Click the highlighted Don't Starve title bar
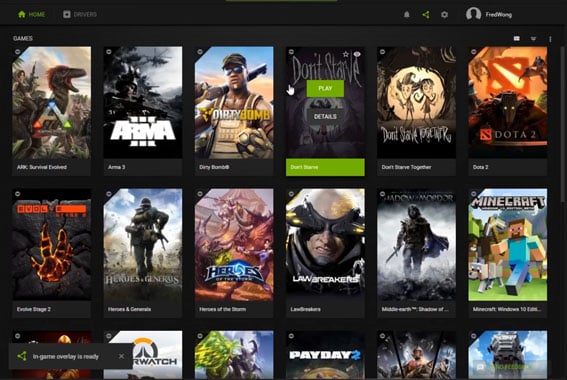Viewport: 567px width, 380px height. tap(325, 167)
